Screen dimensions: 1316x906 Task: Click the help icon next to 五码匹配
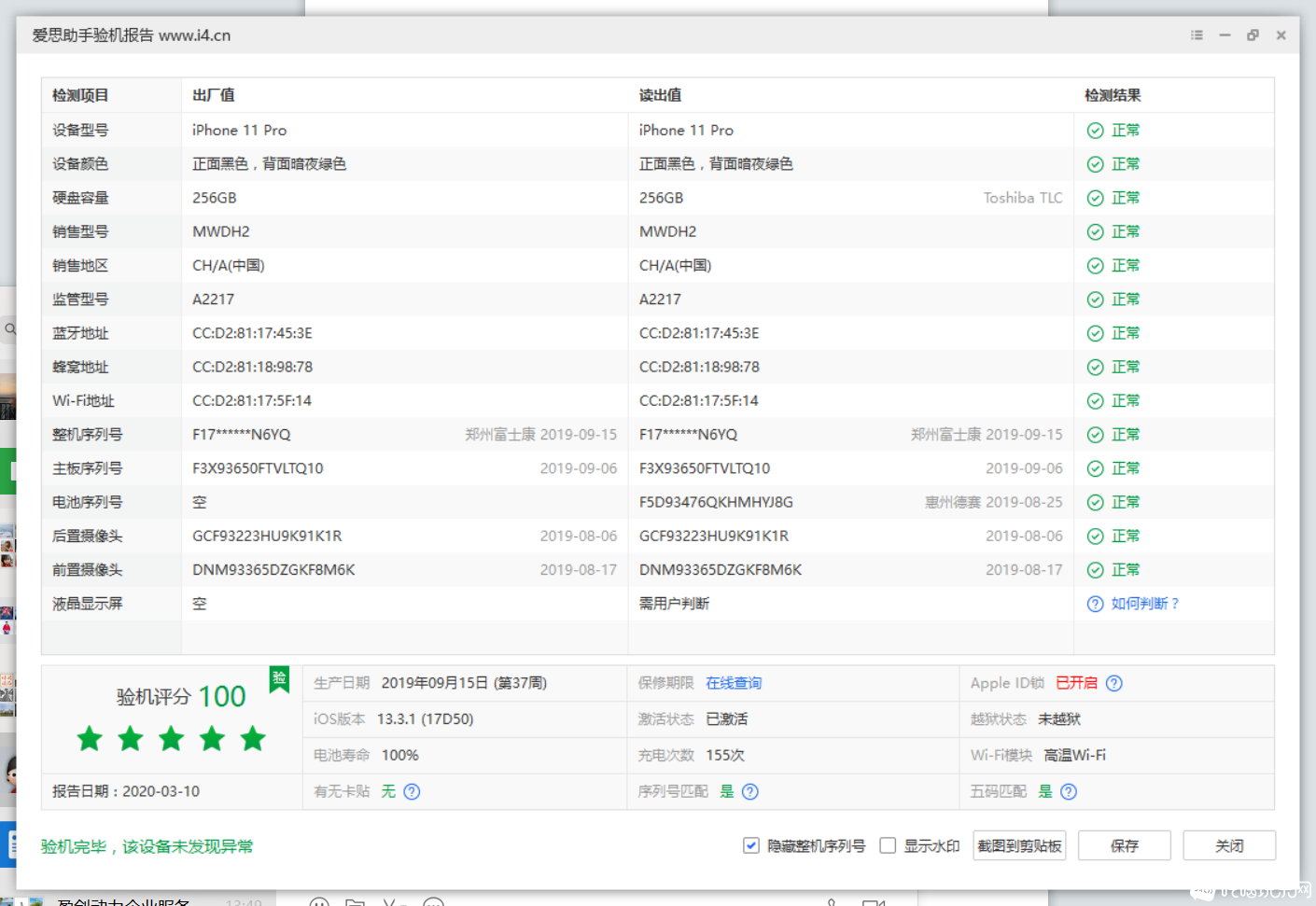click(1070, 791)
